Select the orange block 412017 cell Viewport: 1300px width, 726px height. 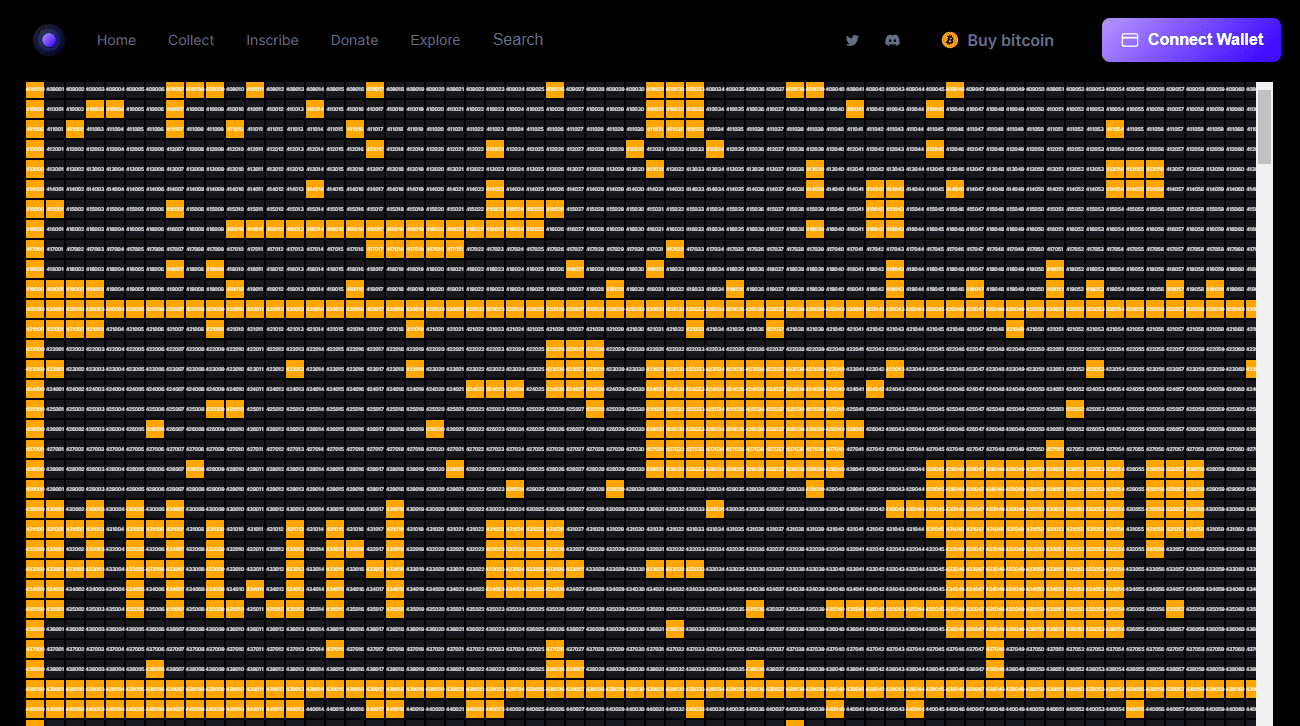375,149
